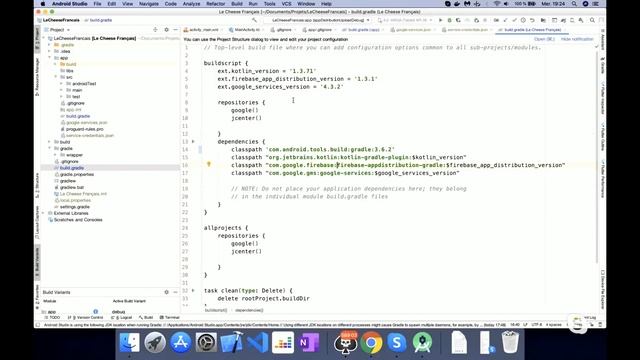Click the Hide notification link
This screenshot has width=640, height=360.
click(x=577, y=39)
